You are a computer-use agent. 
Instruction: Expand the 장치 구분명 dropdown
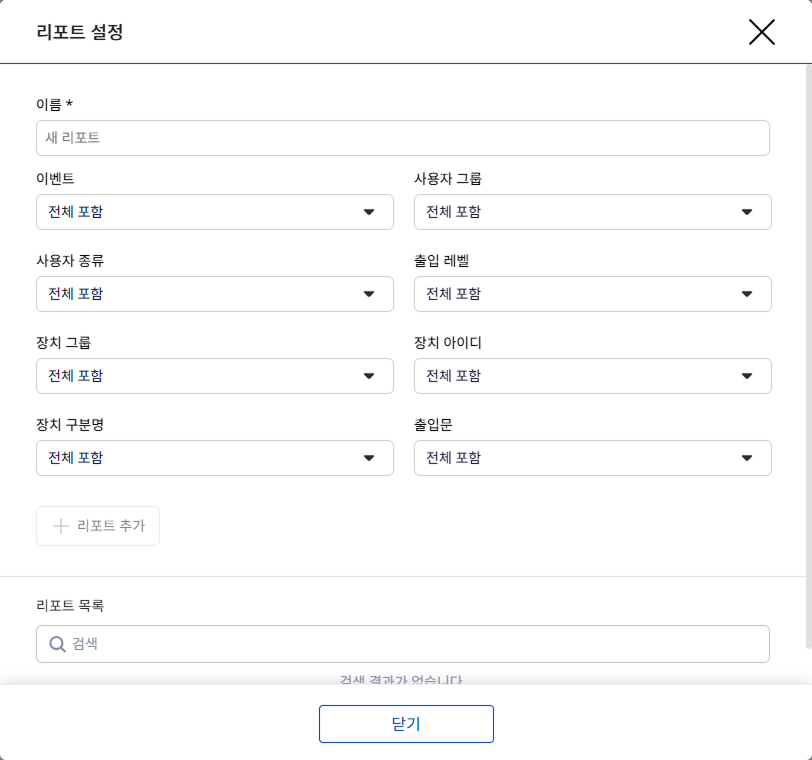200,458
